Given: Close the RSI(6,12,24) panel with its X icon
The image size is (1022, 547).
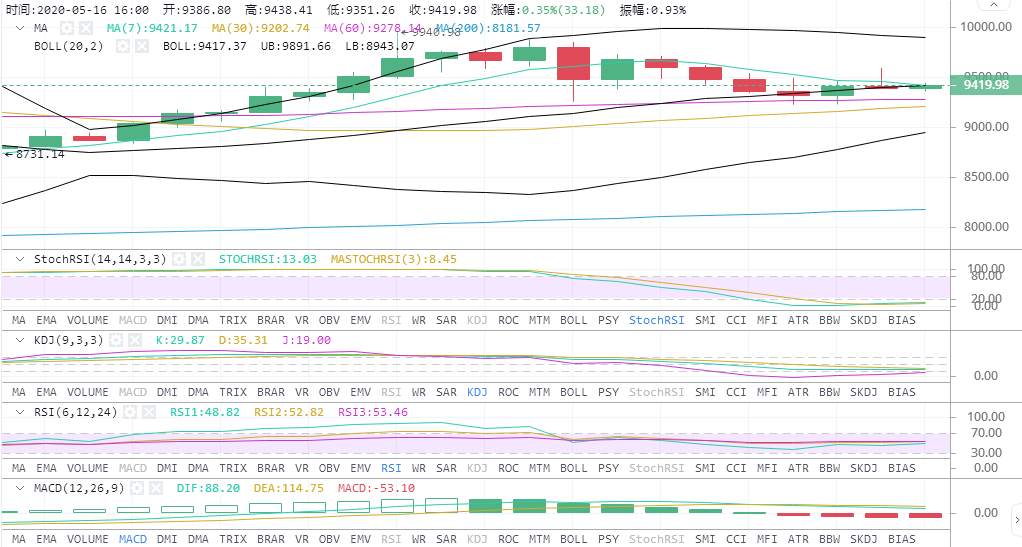Looking at the screenshot, I should pyautogui.click(x=149, y=412).
